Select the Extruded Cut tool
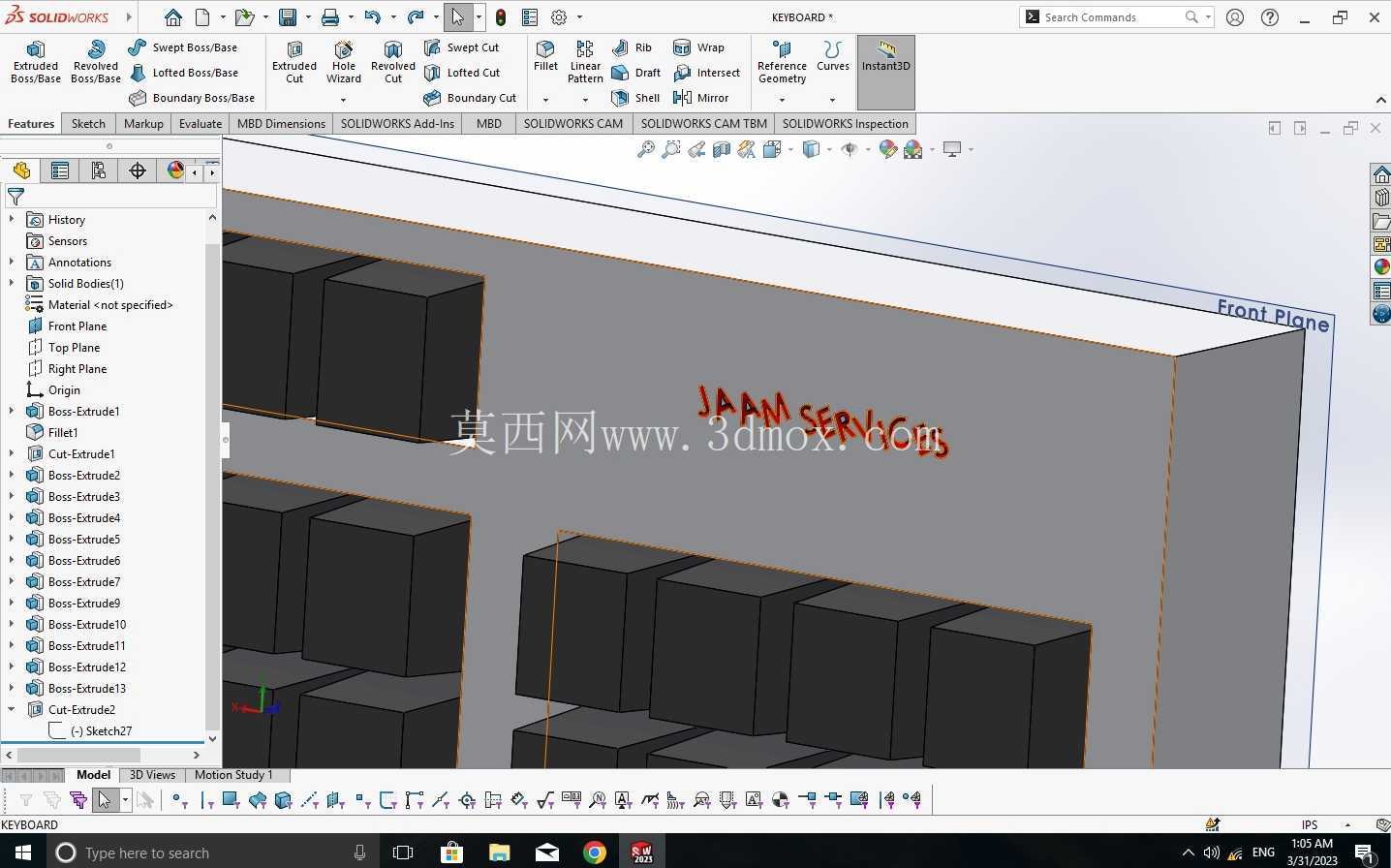Image resolution: width=1391 pixels, height=868 pixels. (294, 62)
